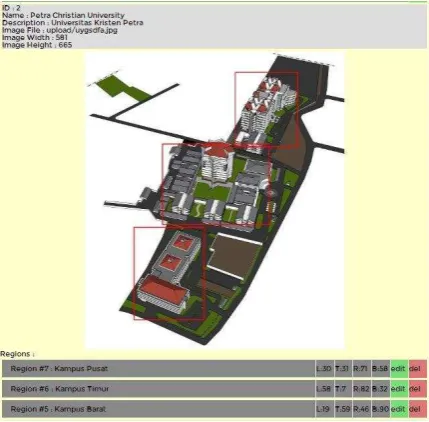Click the 'T:59' cell of Region #5

click(x=343, y=409)
